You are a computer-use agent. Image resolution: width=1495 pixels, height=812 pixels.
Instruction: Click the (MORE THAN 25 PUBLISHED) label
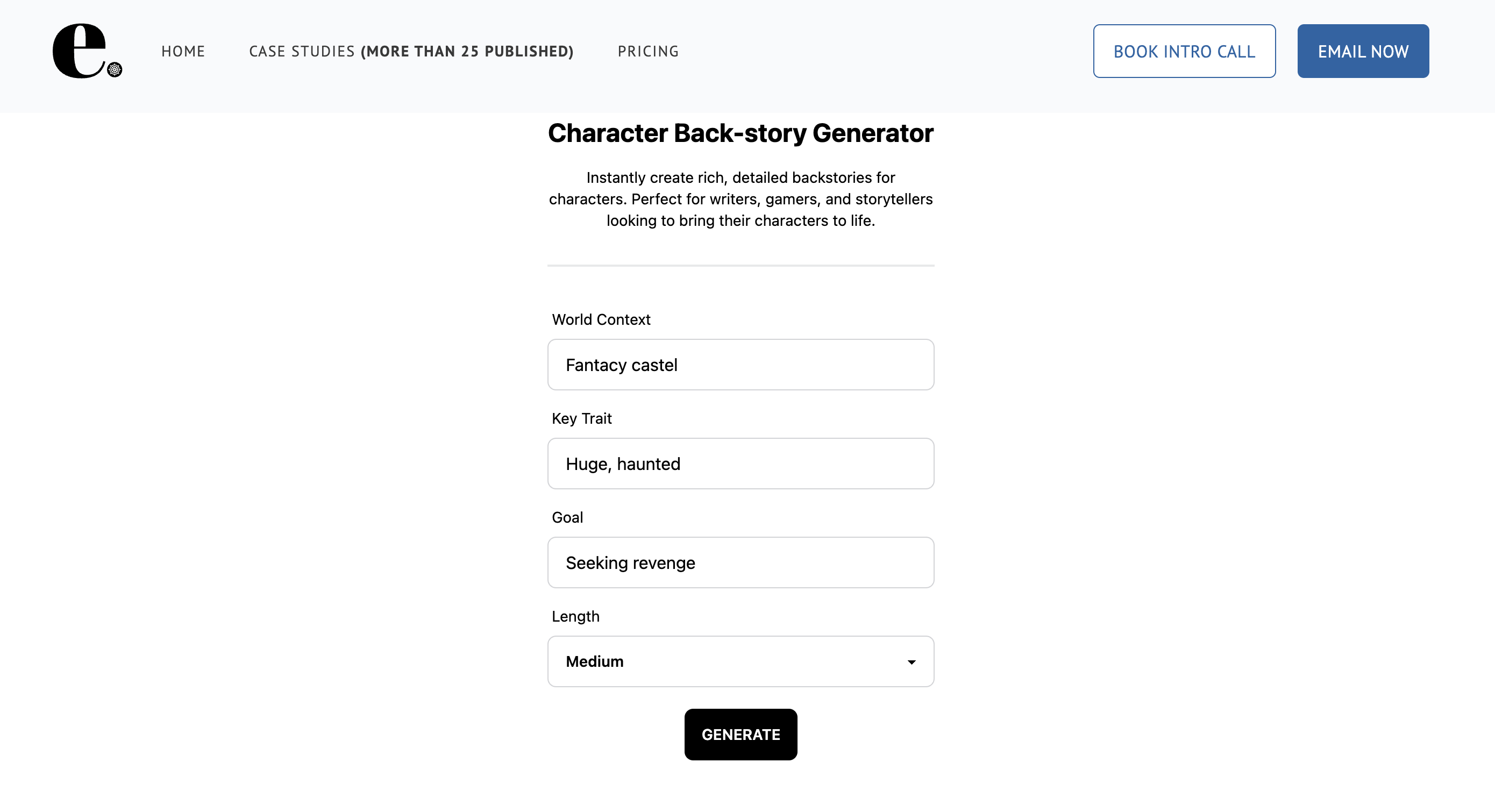pos(467,51)
